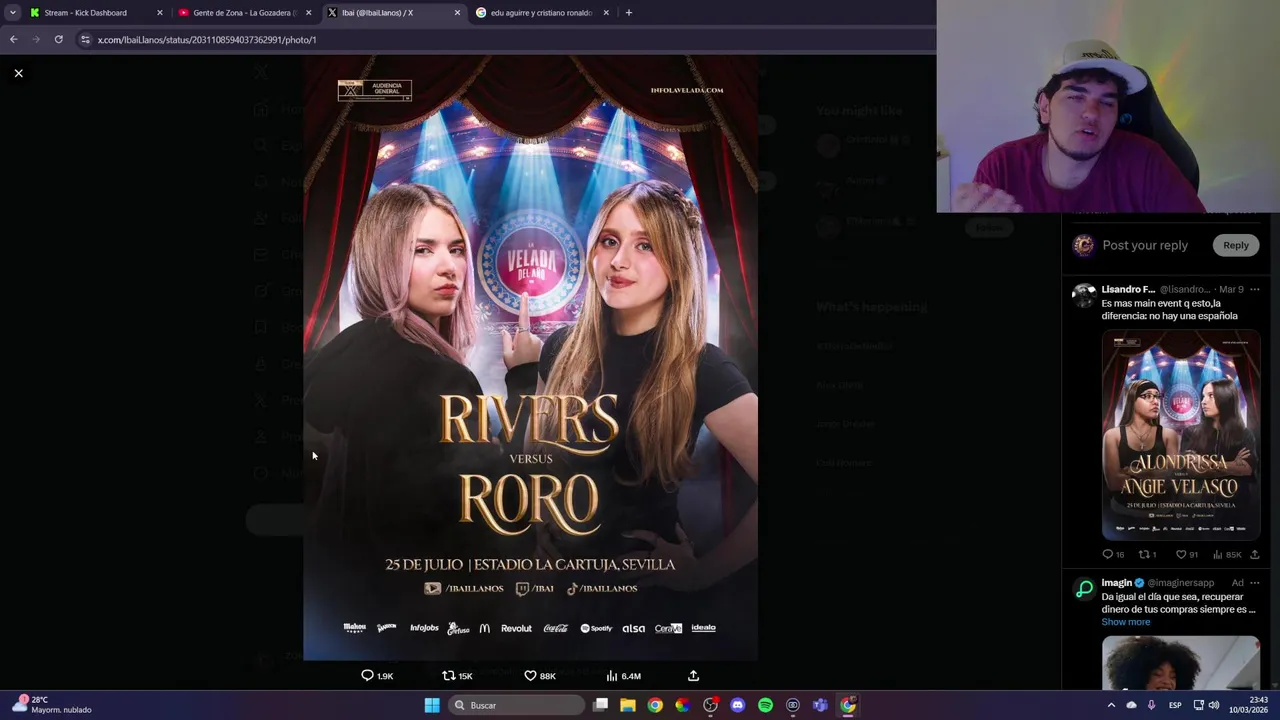Open the imagin advertiser name

(1117, 583)
